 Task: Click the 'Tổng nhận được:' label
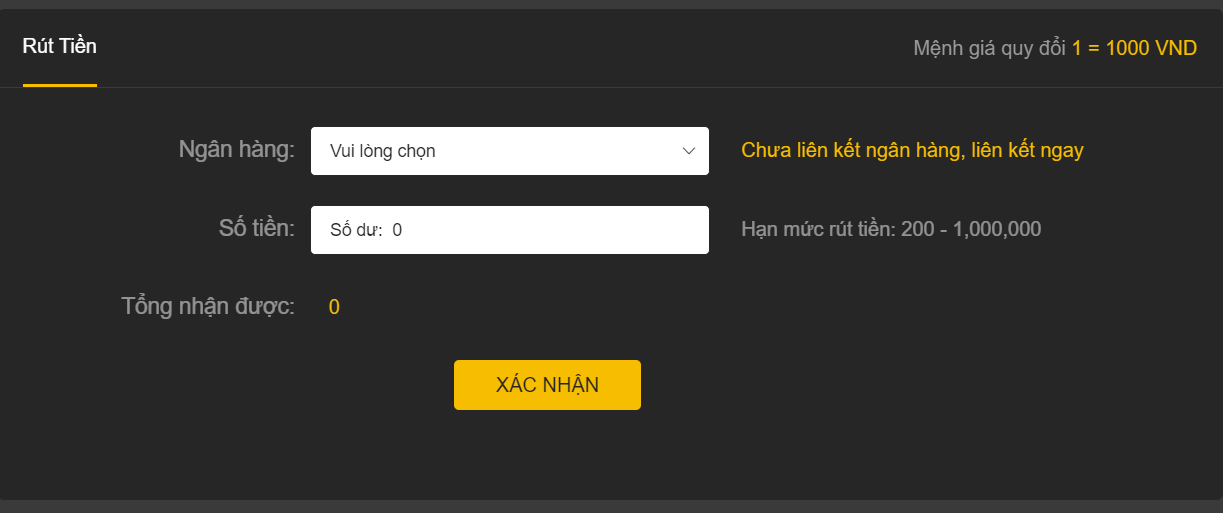click(208, 306)
